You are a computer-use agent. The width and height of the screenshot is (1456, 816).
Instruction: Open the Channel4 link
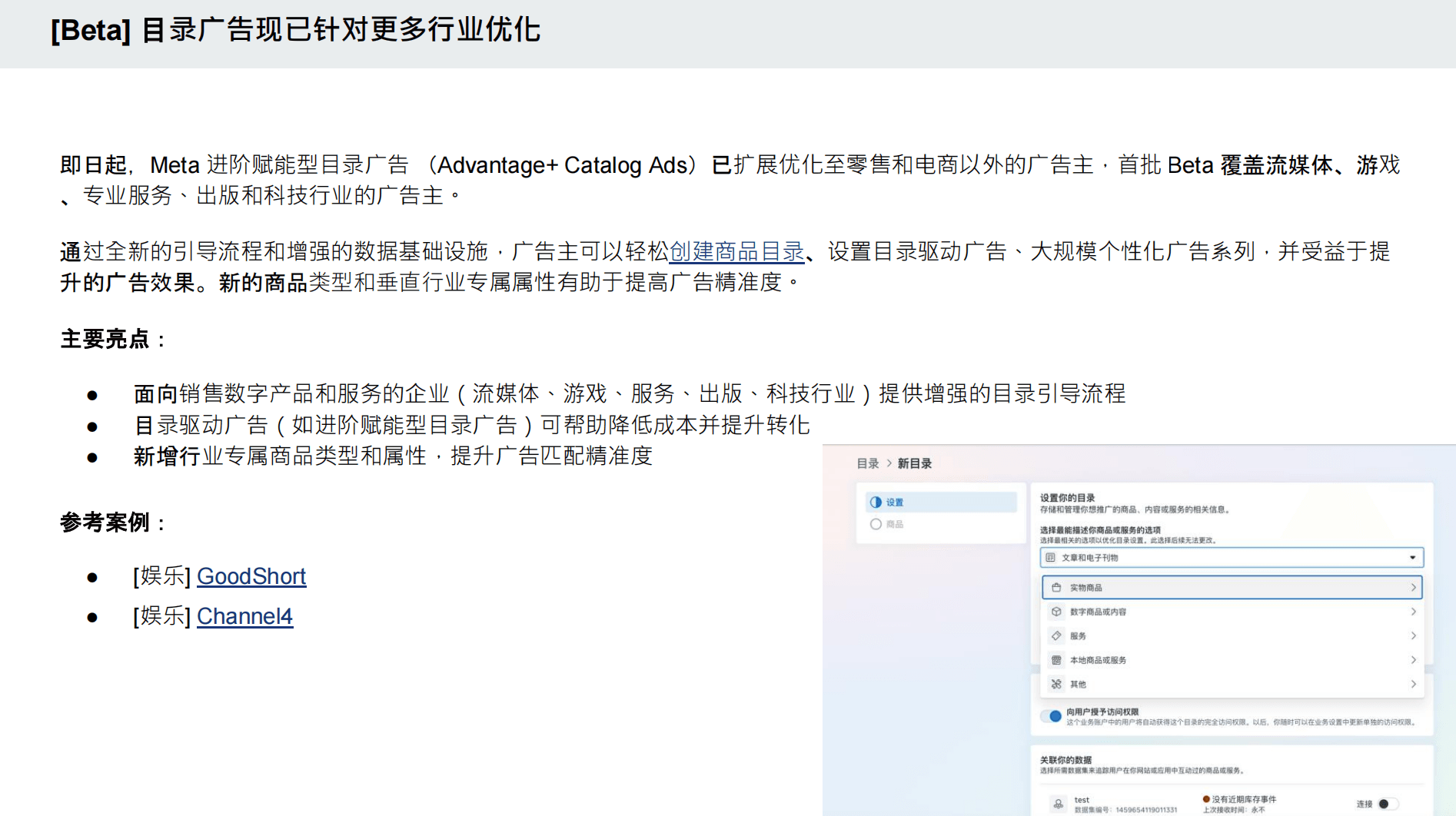click(x=244, y=615)
